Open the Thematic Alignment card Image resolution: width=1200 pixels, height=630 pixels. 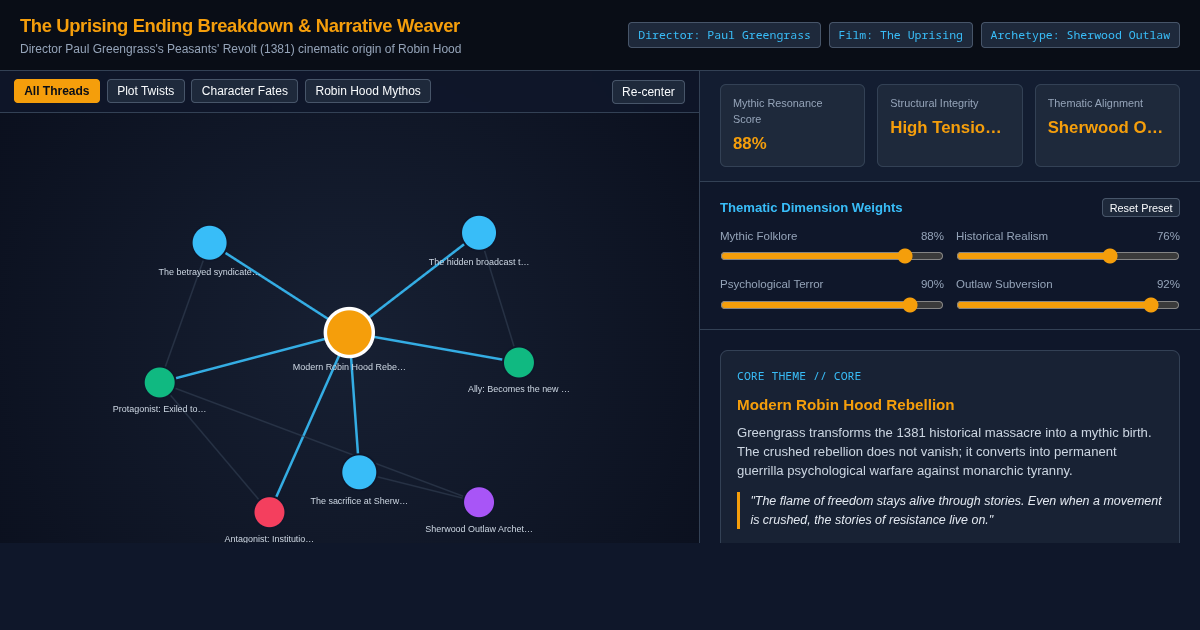(x=1107, y=126)
